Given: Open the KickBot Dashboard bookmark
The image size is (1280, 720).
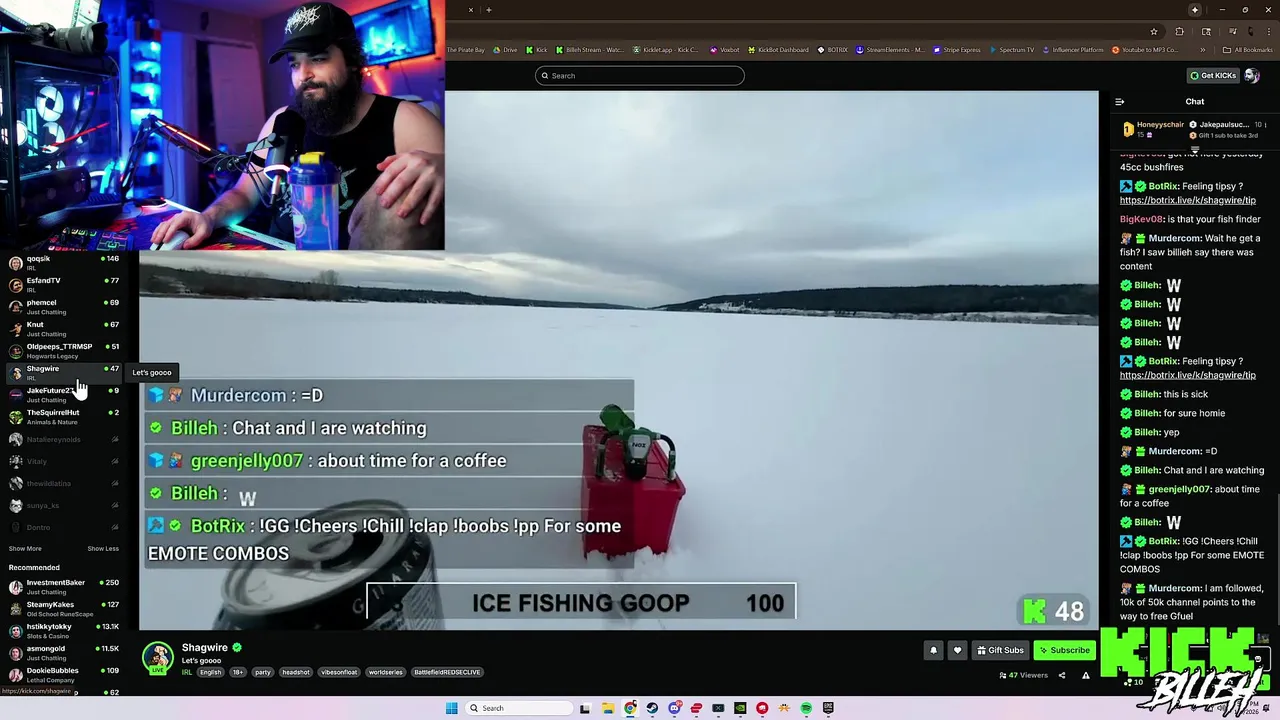Looking at the screenshot, I should [x=778, y=50].
